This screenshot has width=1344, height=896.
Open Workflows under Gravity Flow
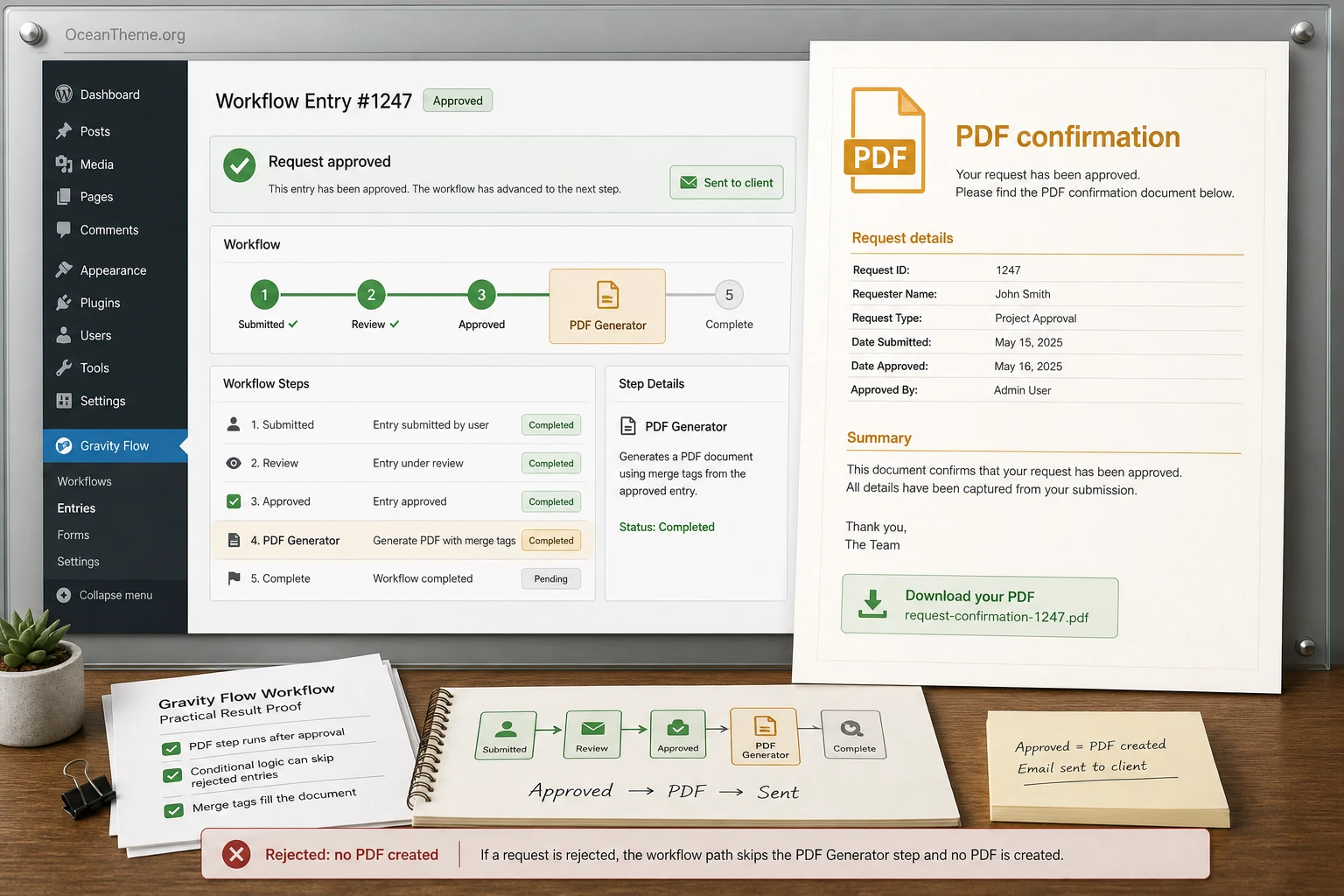(85, 481)
